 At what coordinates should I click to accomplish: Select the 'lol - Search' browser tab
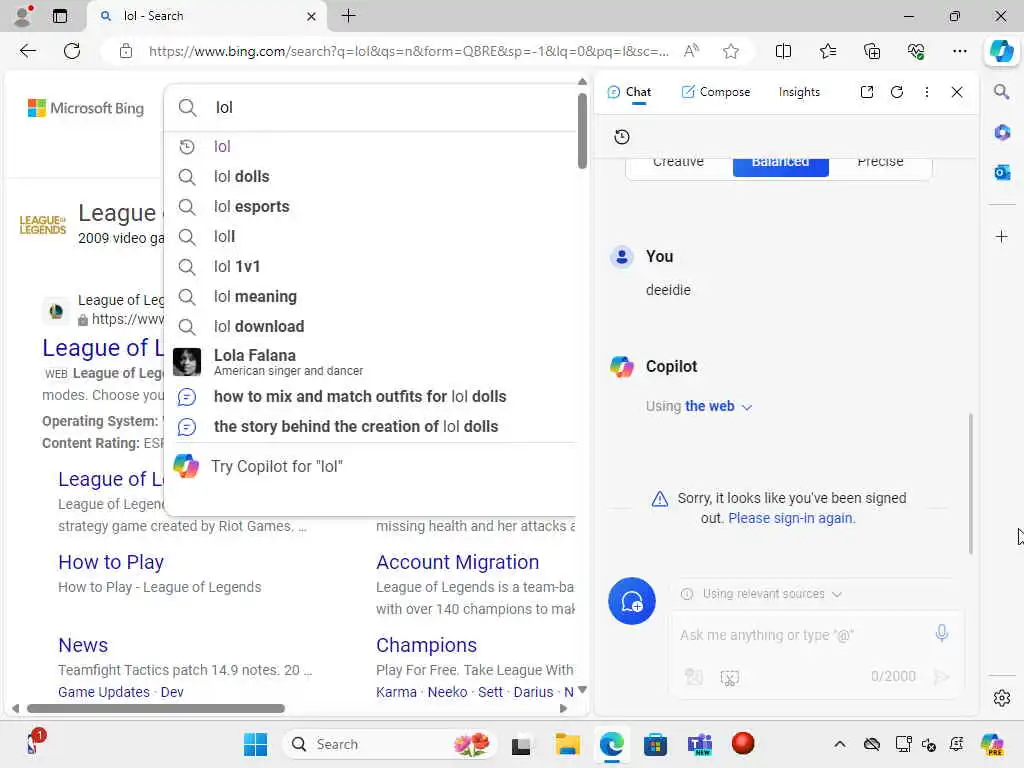tap(206, 16)
